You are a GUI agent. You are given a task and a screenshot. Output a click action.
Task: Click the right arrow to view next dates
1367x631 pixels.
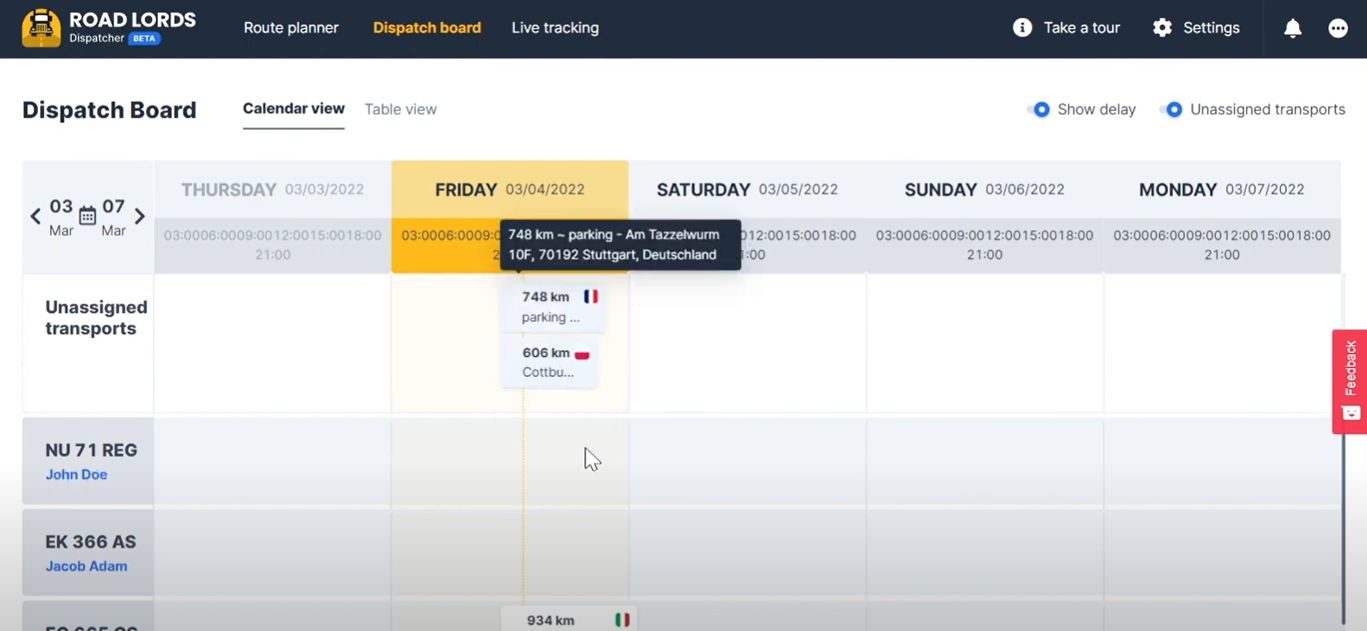click(140, 216)
